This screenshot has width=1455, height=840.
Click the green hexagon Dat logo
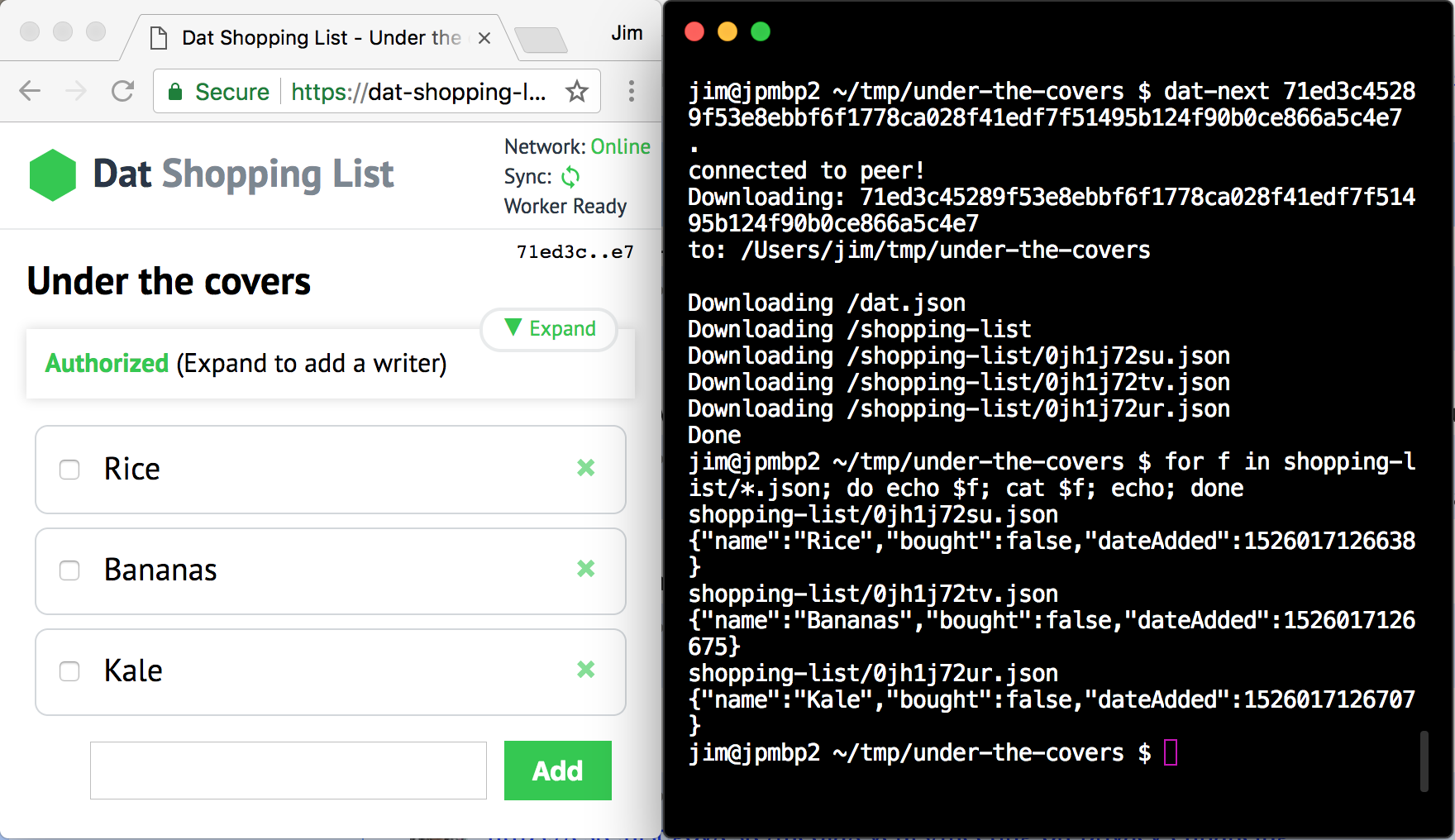click(53, 174)
